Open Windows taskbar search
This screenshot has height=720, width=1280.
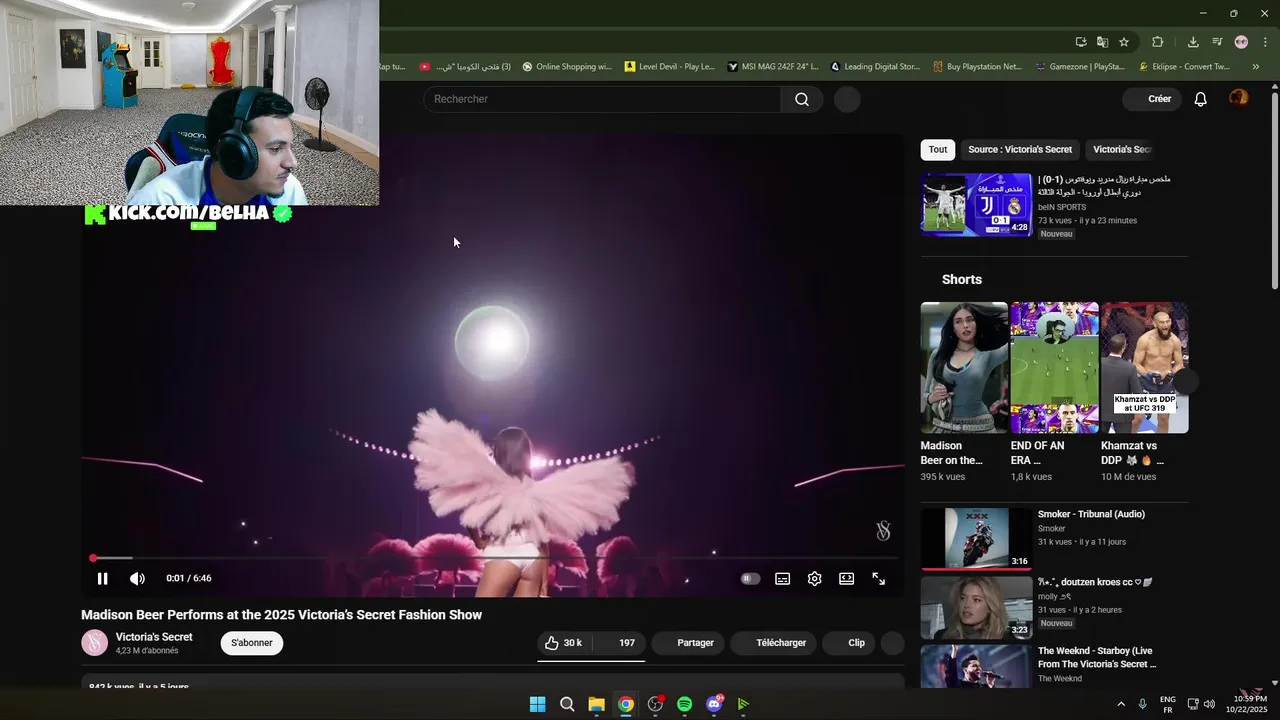click(x=567, y=704)
